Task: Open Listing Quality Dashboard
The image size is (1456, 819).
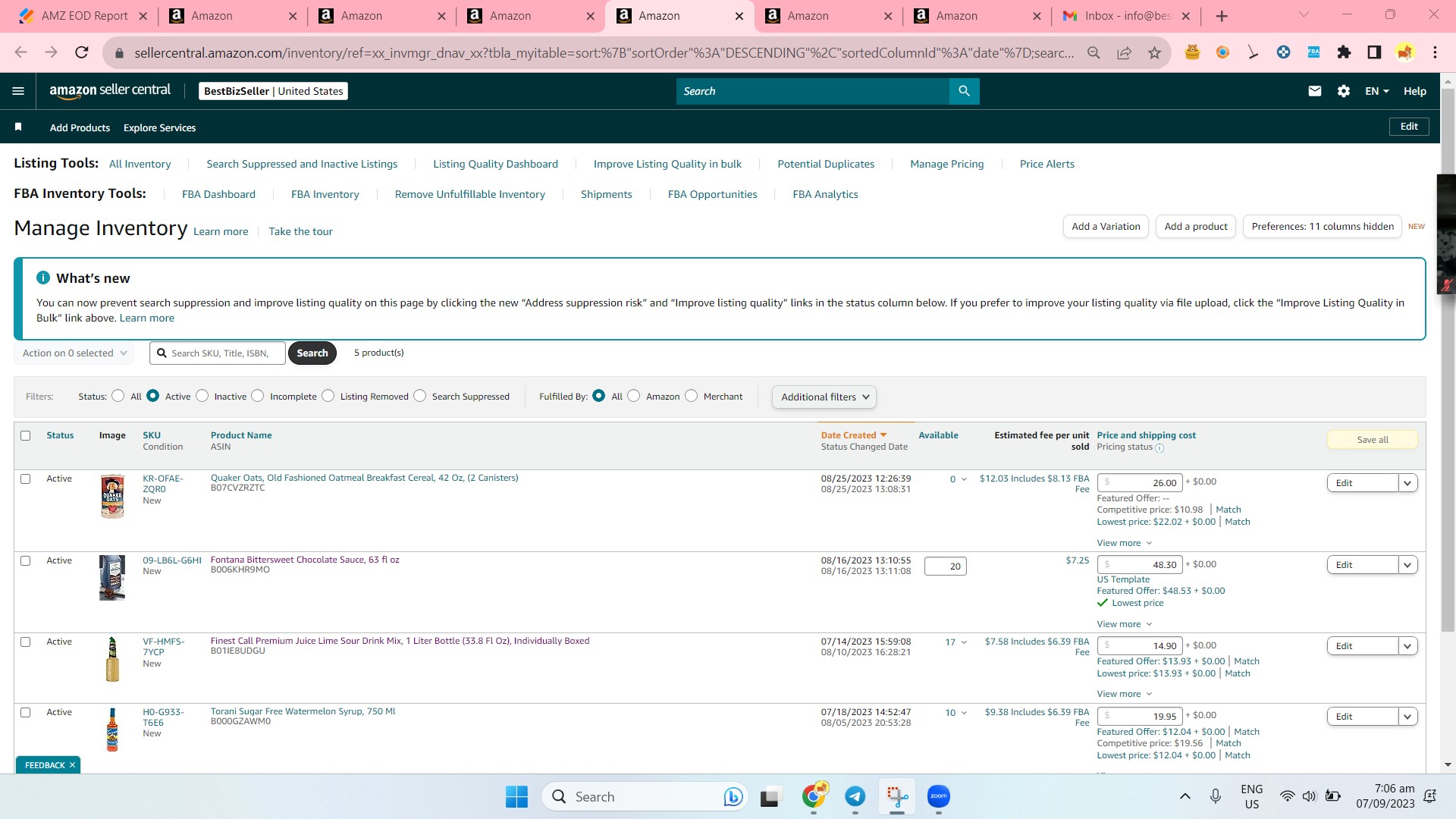Action: tap(495, 164)
